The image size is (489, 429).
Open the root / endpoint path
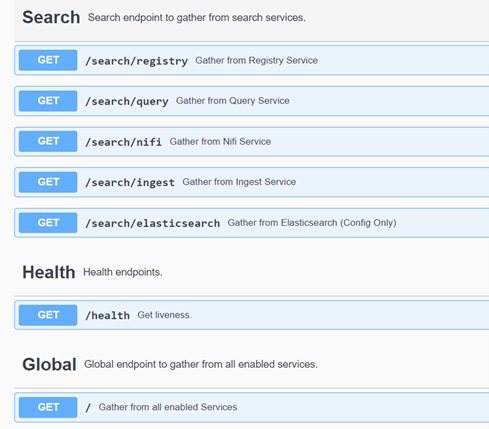pos(88,407)
